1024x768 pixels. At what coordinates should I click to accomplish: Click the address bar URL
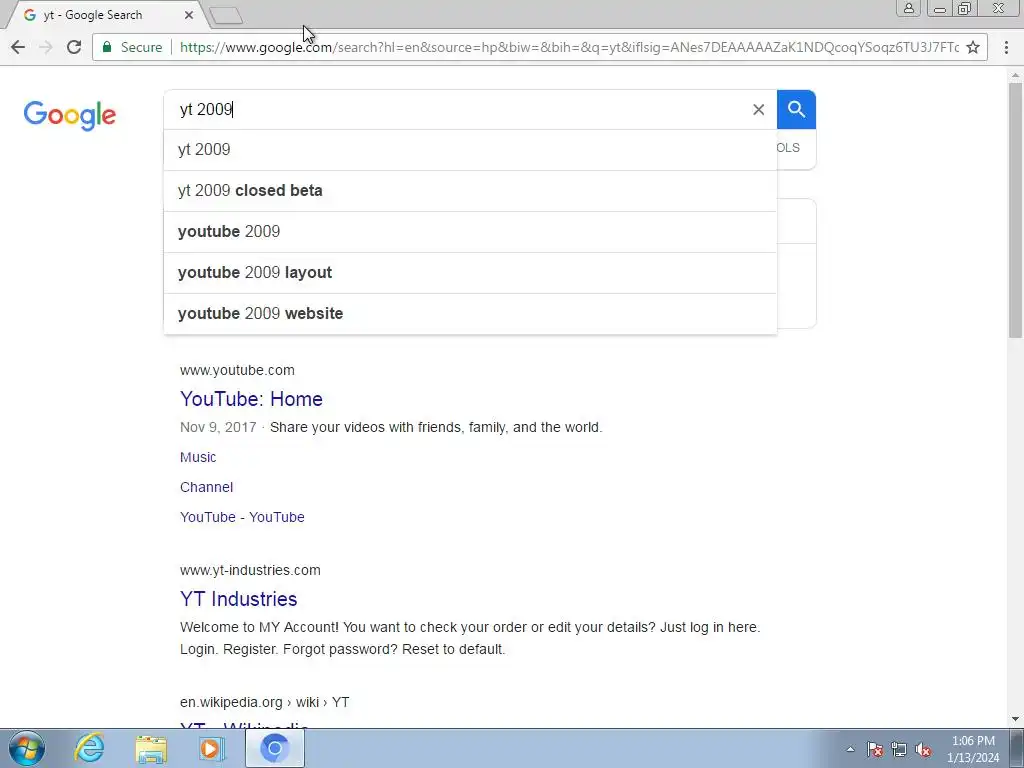click(569, 47)
